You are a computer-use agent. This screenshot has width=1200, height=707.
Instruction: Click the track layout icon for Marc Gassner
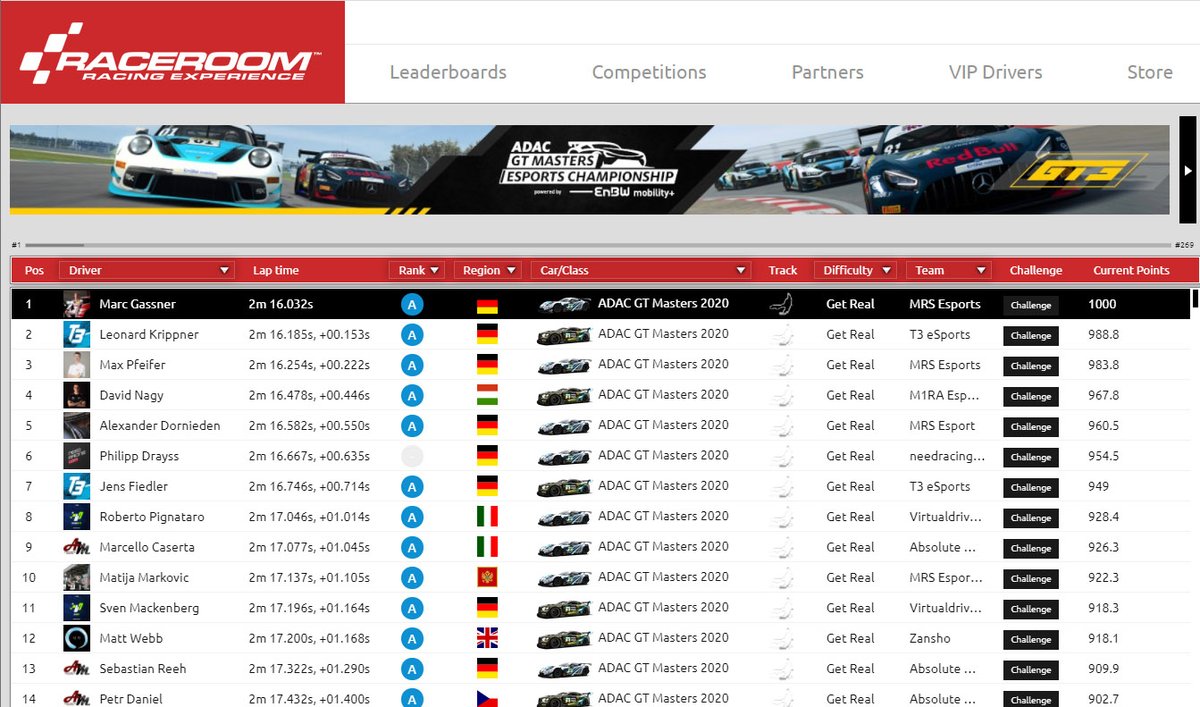tap(783, 304)
